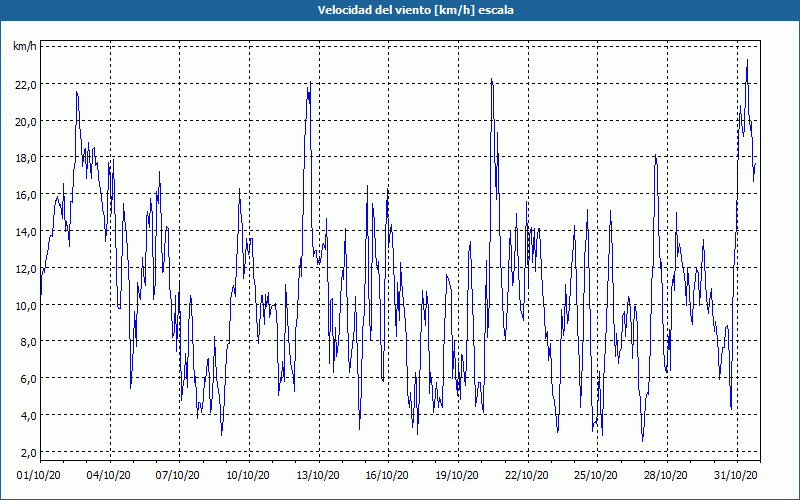Click the '22/10/20' date label
Image resolution: width=800 pixels, height=500 pixels.
(527, 475)
